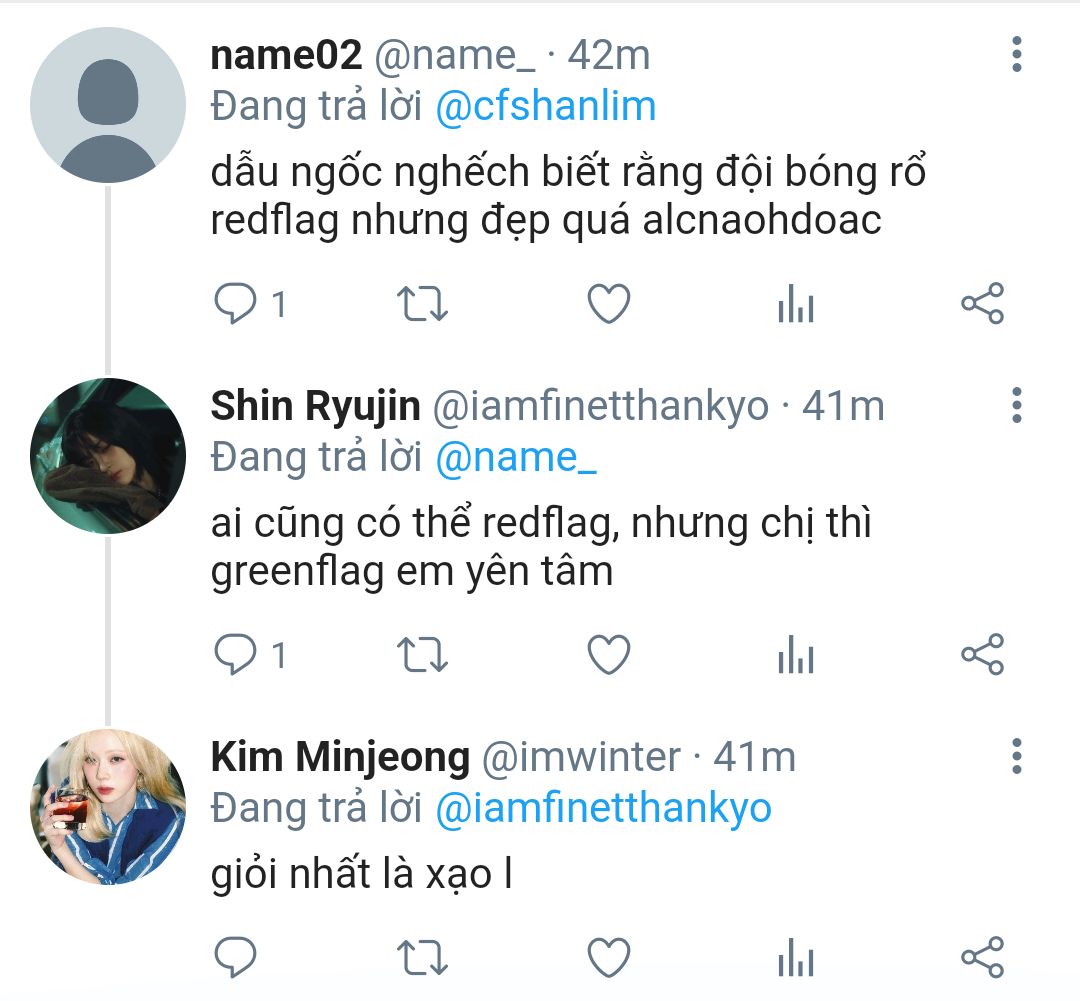This screenshot has height=1001, width=1080.
Task: Like Shin Ryujin's tweet
Action: (x=609, y=654)
